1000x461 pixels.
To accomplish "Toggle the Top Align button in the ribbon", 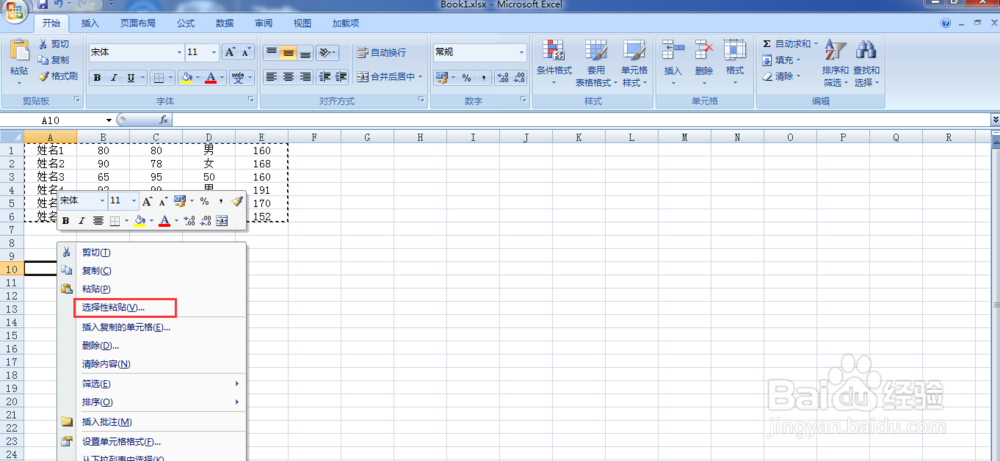I will [272, 52].
